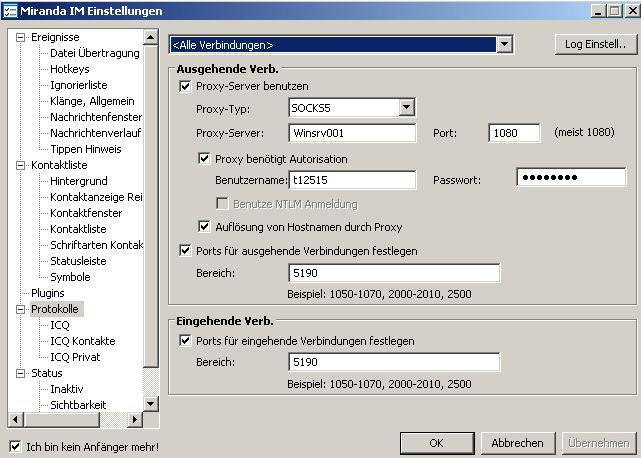Select 'Inaktiv' under Status
Viewport: 641px width, 458px height.
[67, 389]
